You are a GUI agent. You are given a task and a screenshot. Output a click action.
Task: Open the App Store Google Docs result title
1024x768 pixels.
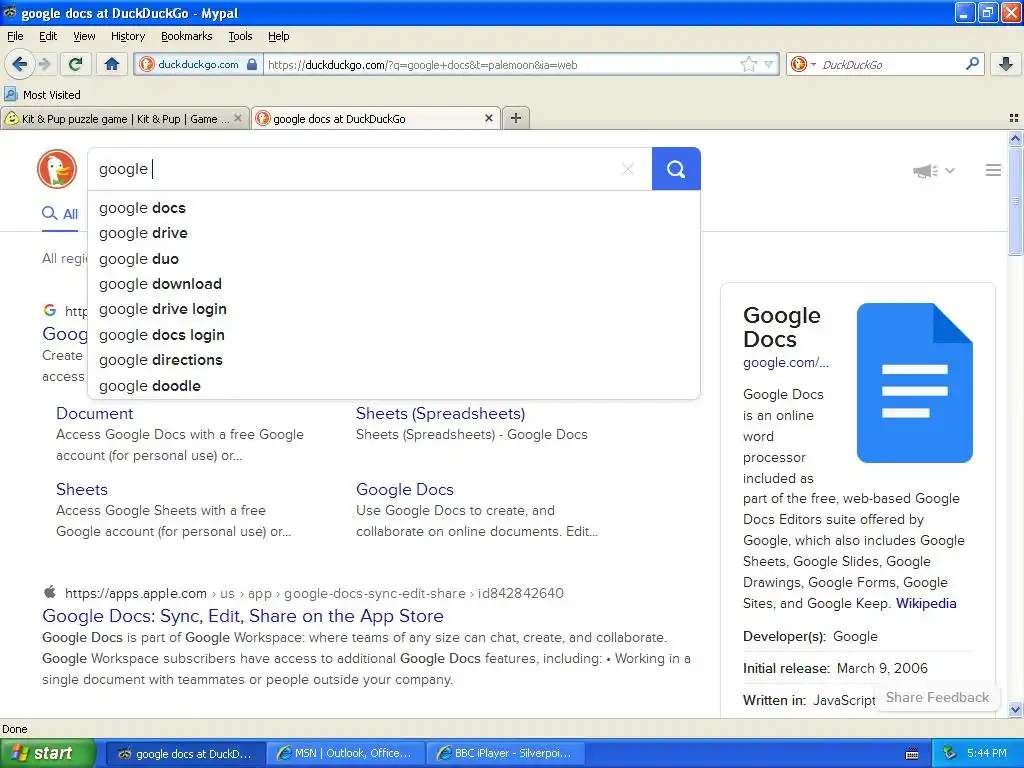tap(243, 616)
